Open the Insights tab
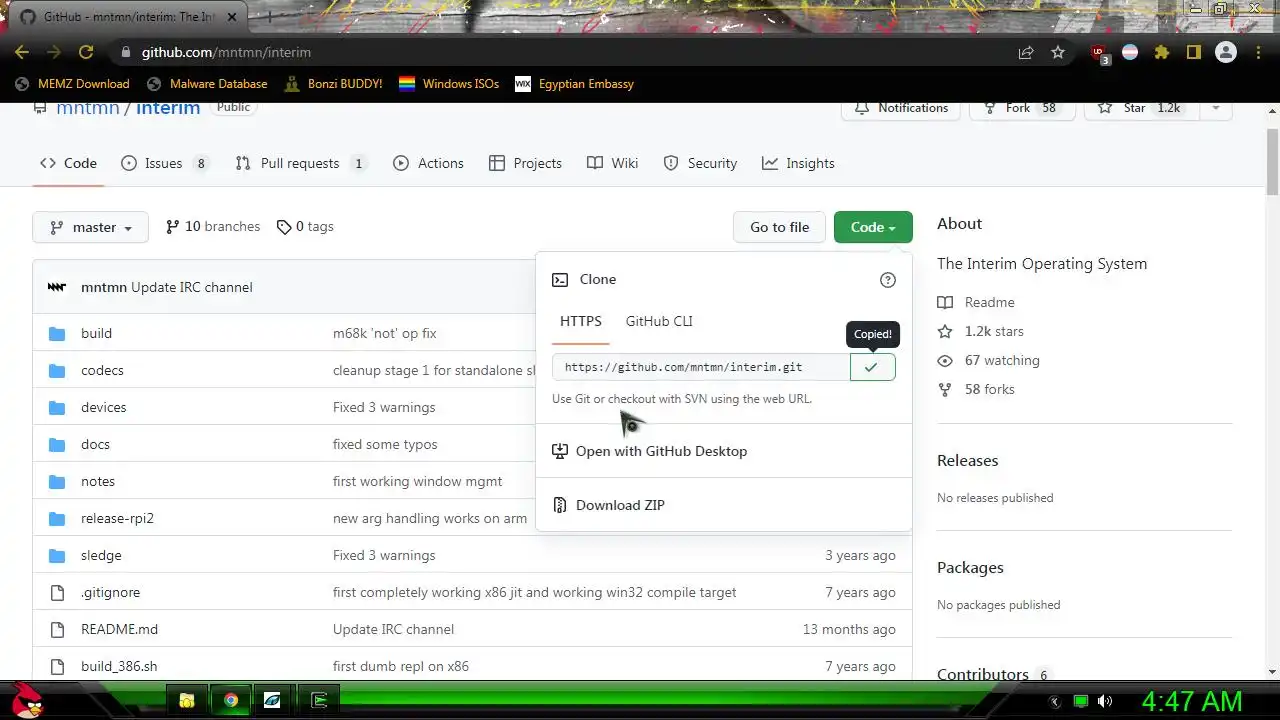The image size is (1280, 720). 798,163
